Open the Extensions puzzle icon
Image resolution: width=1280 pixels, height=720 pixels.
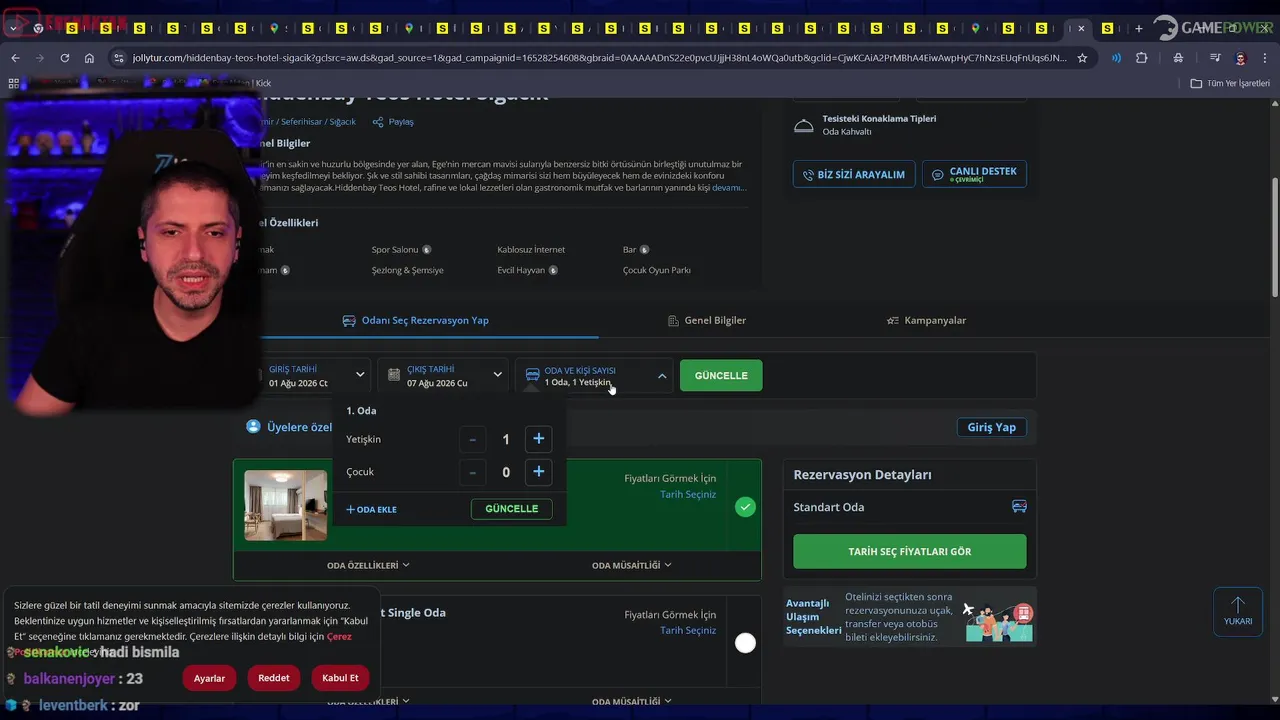tap(1141, 58)
